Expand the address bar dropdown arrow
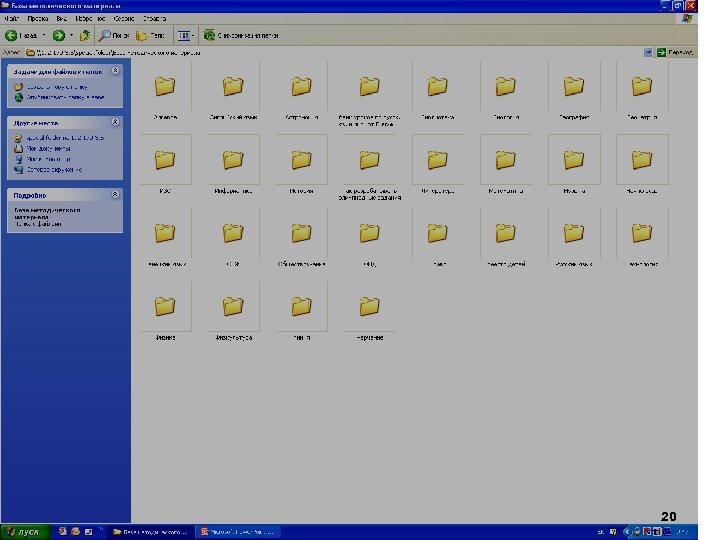The height and width of the screenshot is (540, 720). [x=647, y=52]
